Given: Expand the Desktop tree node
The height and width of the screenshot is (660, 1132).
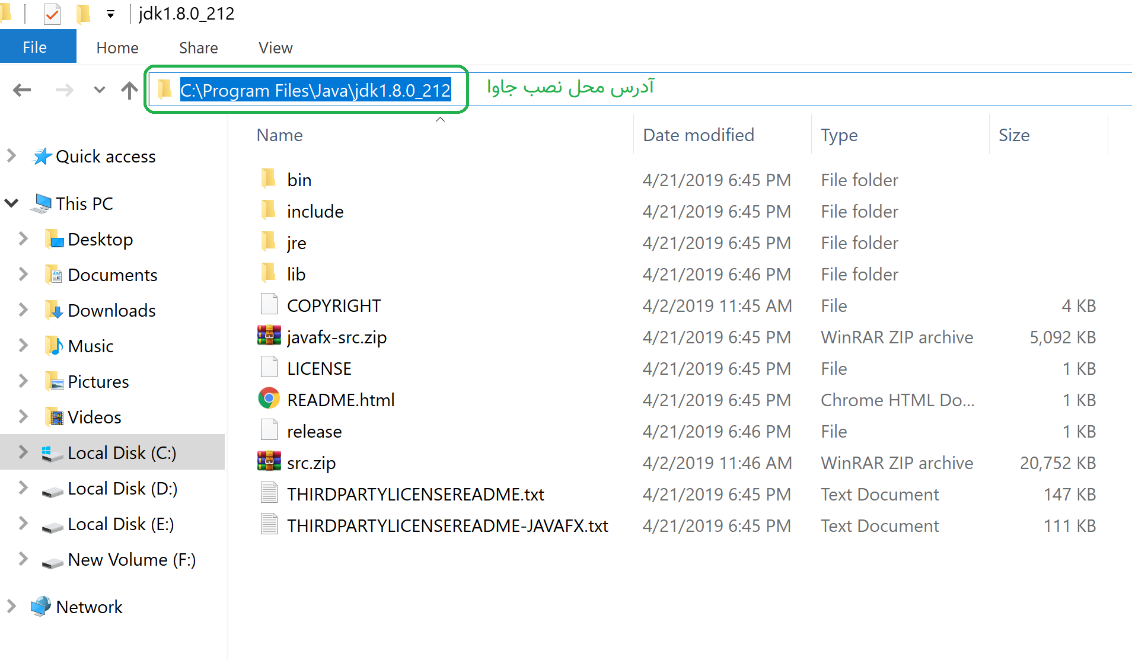Looking at the screenshot, I should 23,238.
